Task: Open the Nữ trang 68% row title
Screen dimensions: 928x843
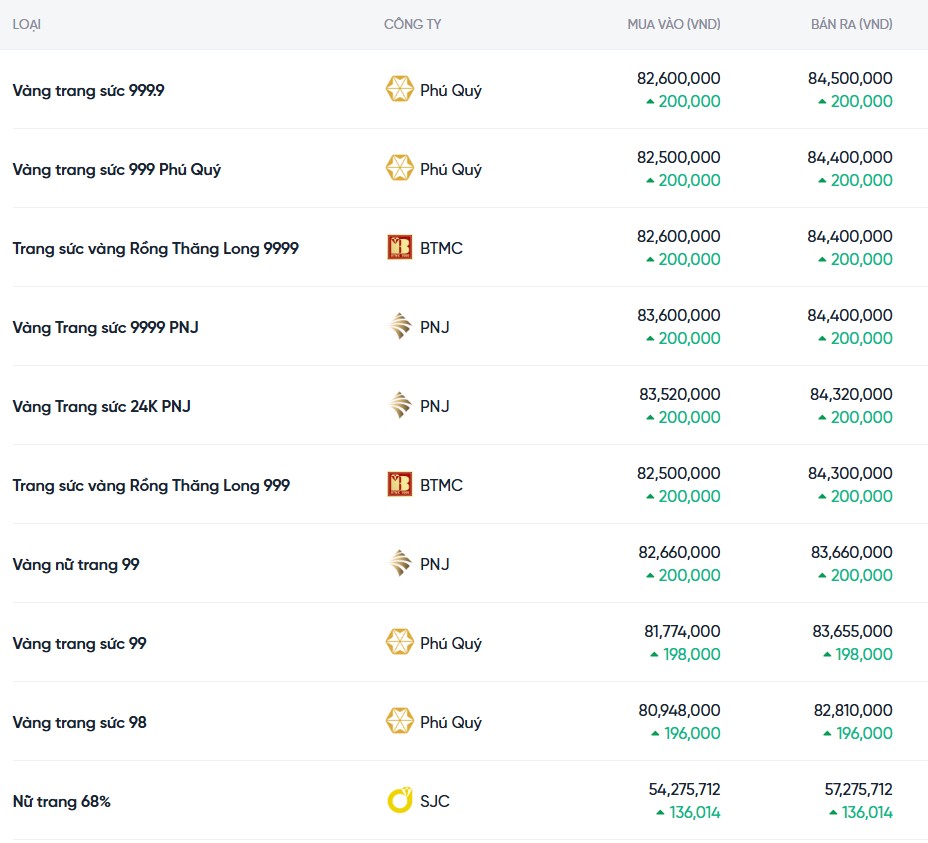Action: (61, 801)
